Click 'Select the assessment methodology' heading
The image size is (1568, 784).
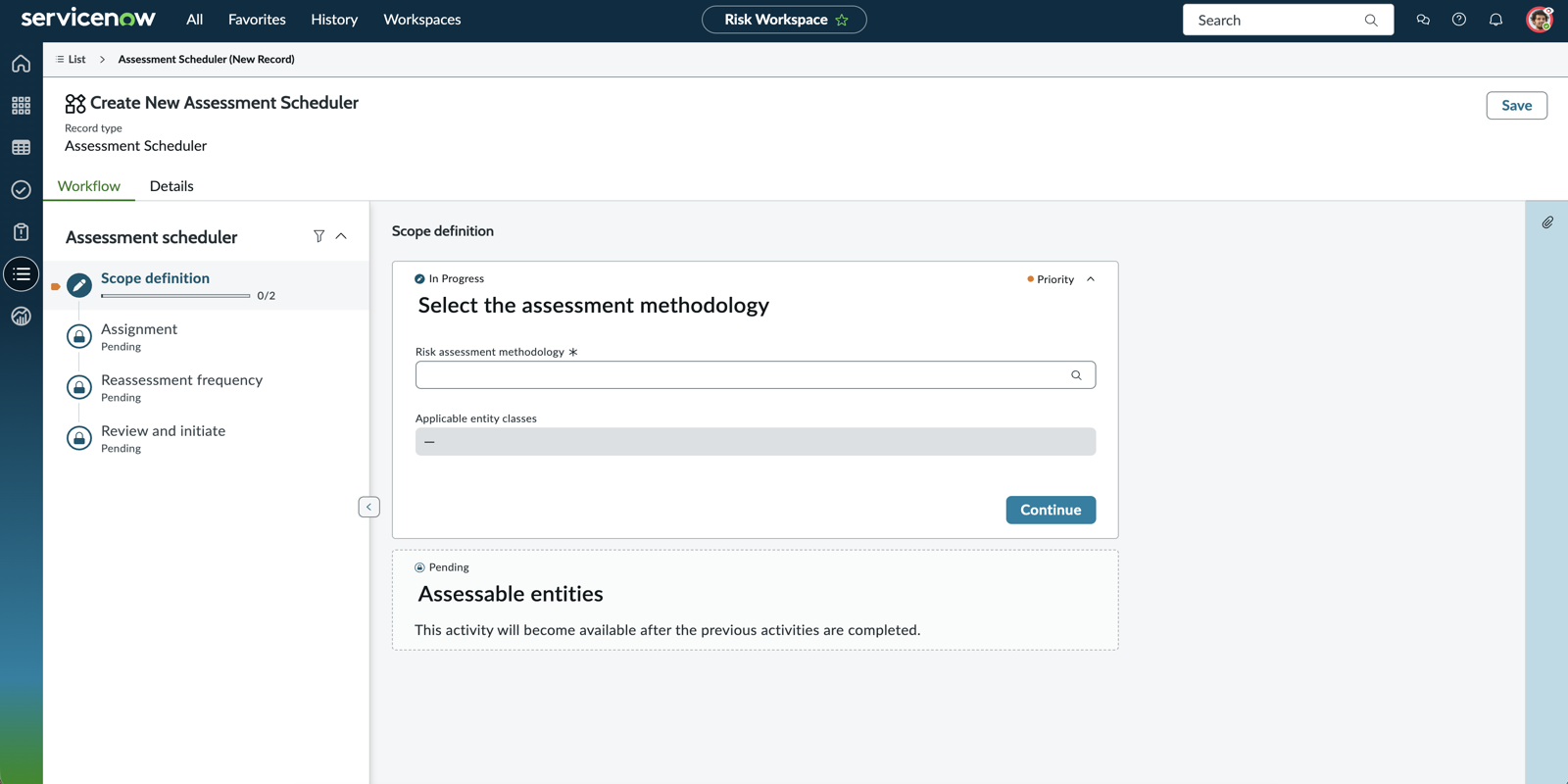click(594, 306)
